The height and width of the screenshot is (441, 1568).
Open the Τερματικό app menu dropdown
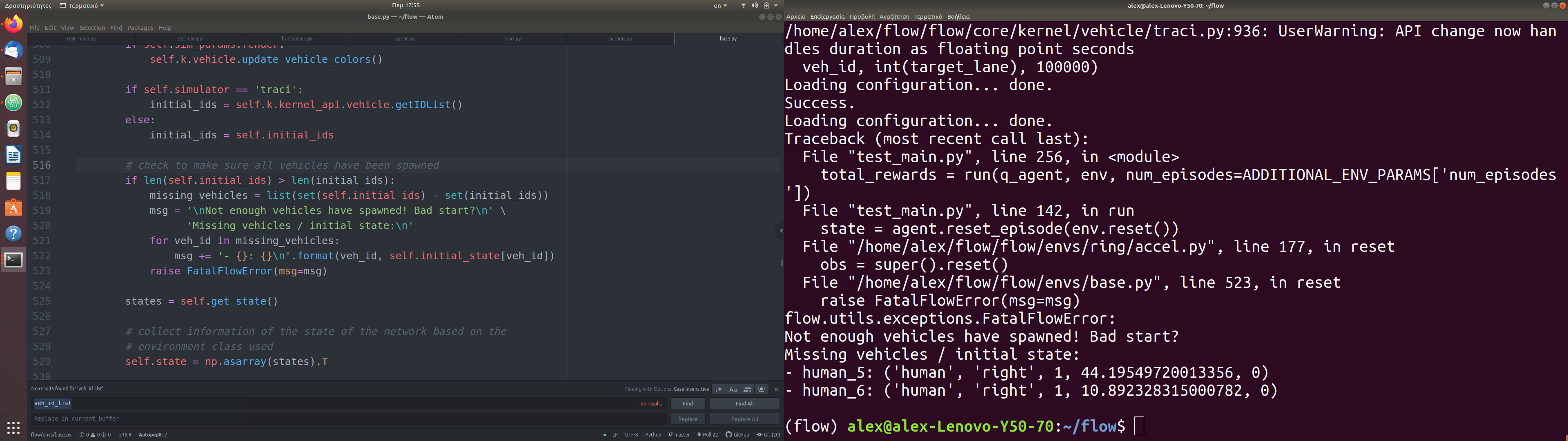(x=82, y=5)
